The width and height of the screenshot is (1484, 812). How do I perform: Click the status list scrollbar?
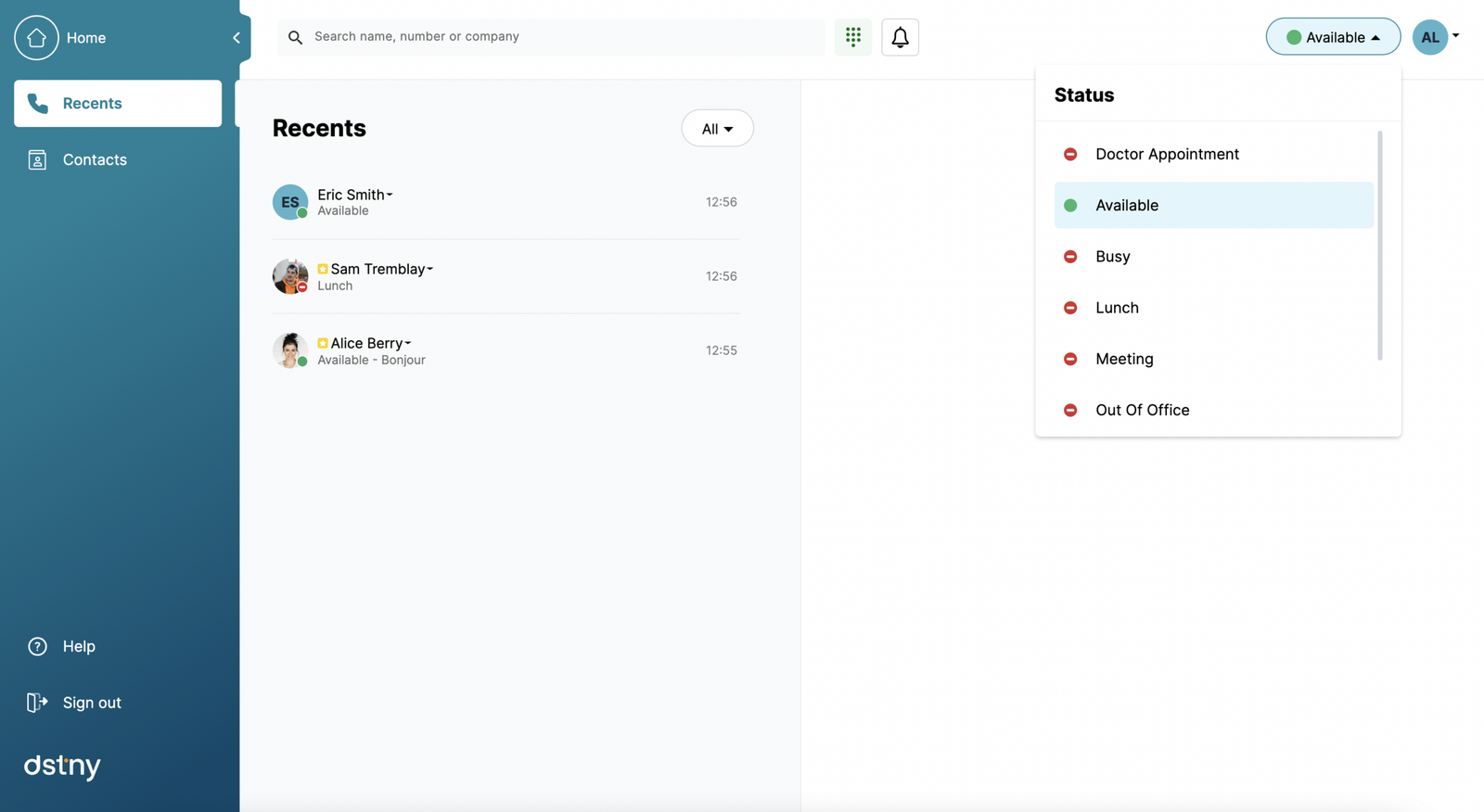tap(1380, 246)
